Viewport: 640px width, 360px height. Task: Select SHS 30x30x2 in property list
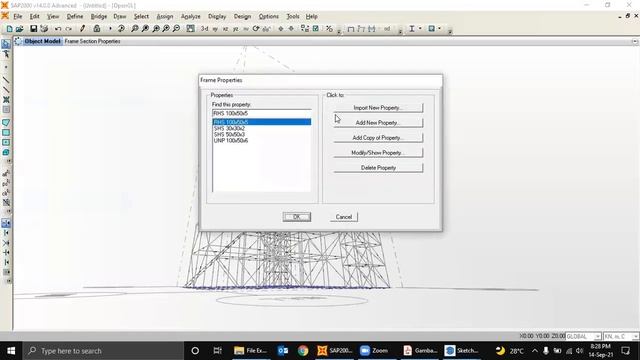[229, 128]
